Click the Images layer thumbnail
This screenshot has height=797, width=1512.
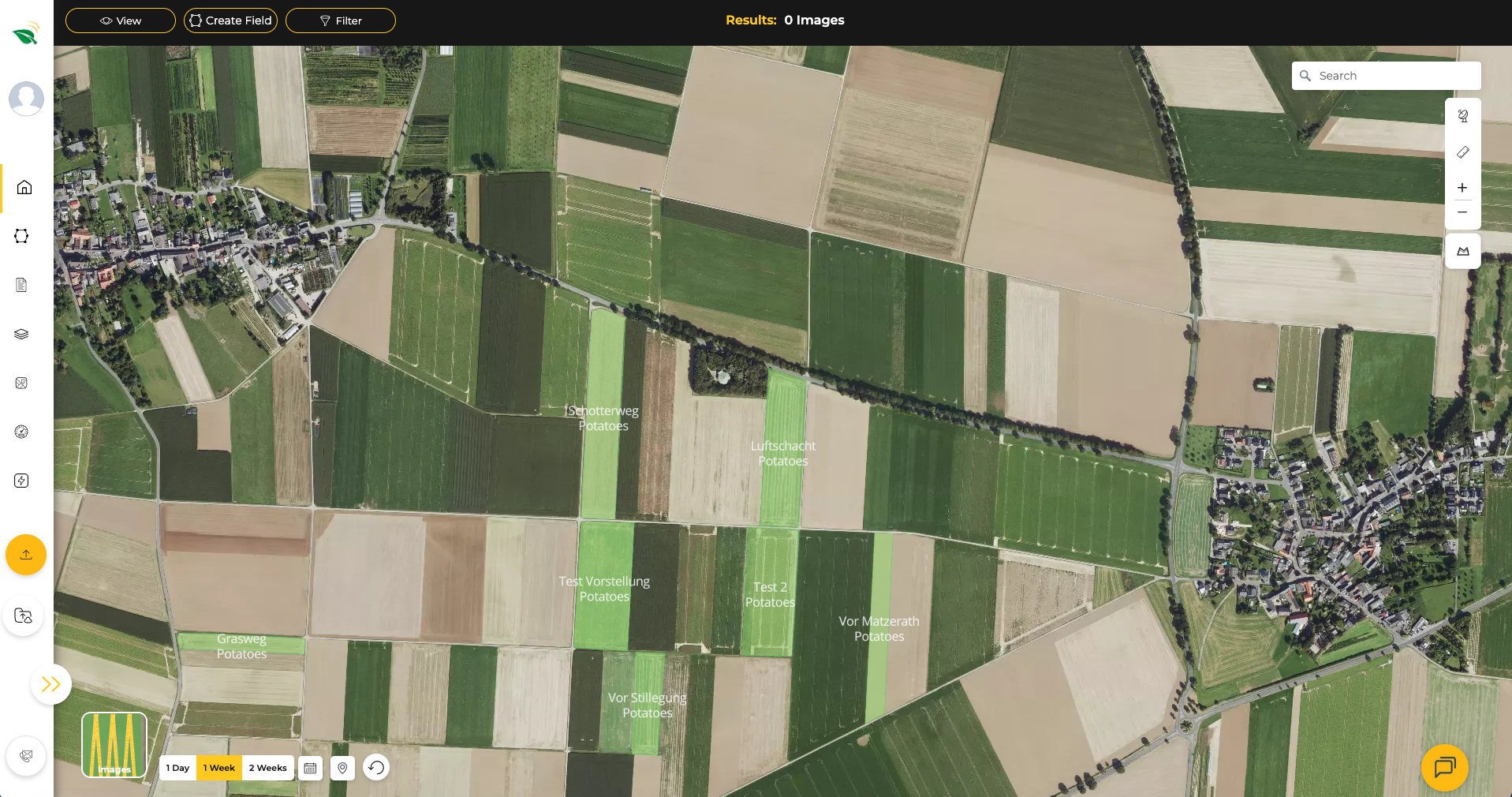click(x=114, y=745)
